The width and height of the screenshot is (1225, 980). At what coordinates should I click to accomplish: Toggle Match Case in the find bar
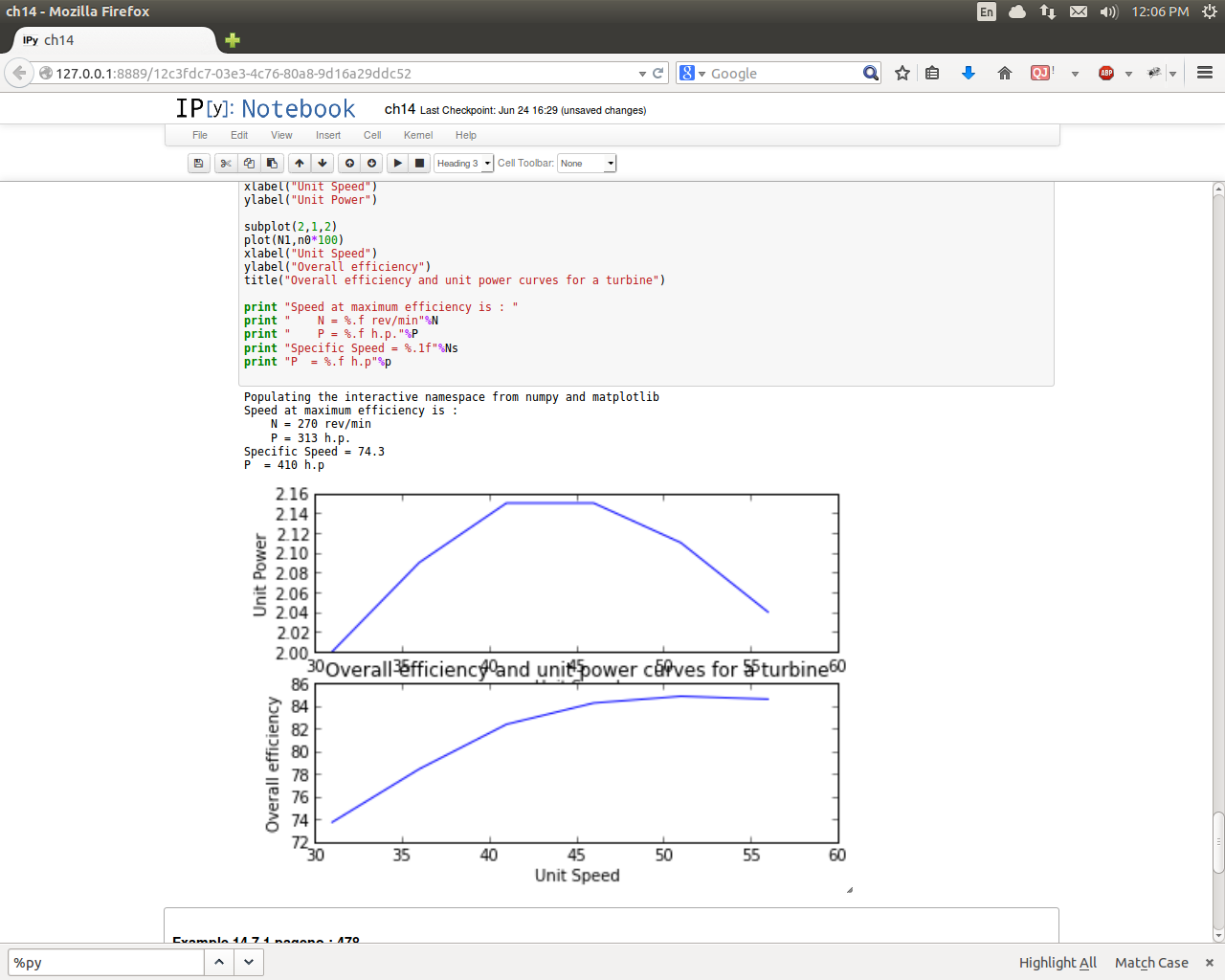[1150, 963]
